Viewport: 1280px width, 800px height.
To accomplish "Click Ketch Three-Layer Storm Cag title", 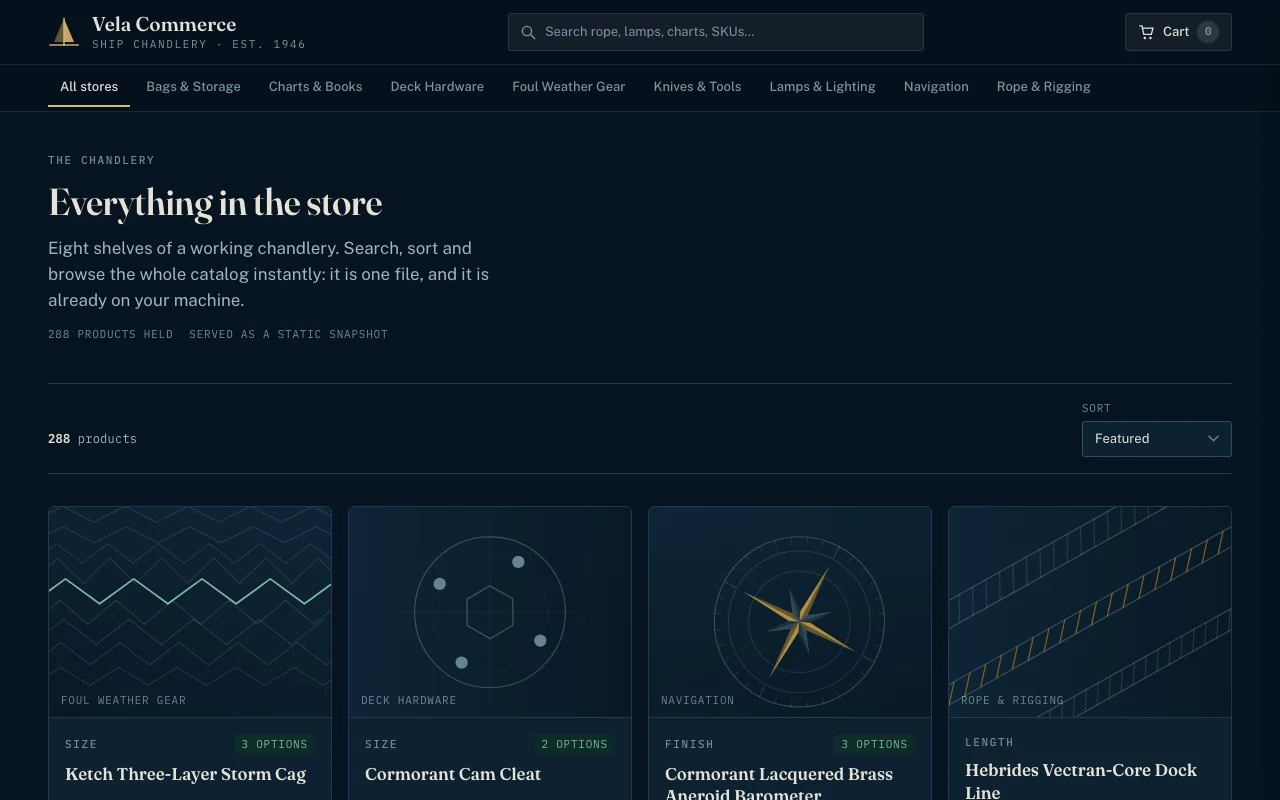I will [x=186, y=774].
